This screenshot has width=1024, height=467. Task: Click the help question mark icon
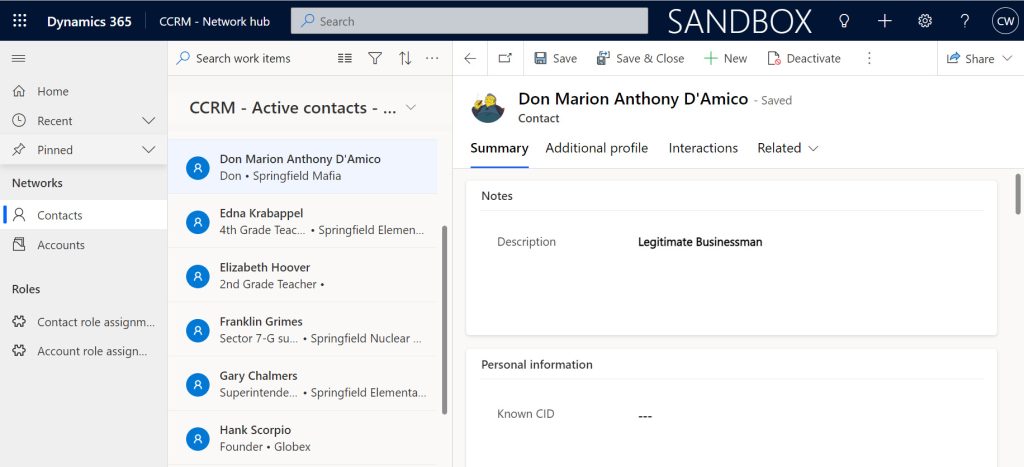(x=965, y=21)
